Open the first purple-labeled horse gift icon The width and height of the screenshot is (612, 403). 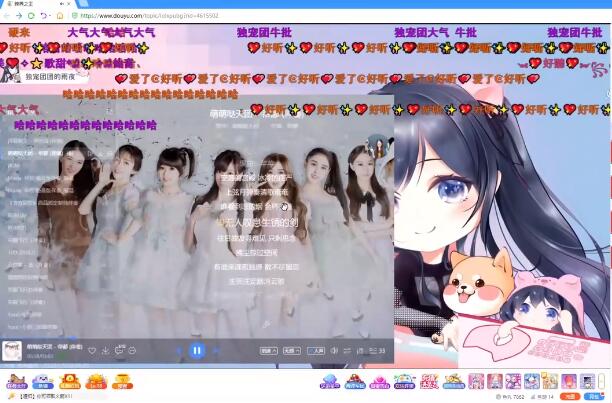coord(16,381)
